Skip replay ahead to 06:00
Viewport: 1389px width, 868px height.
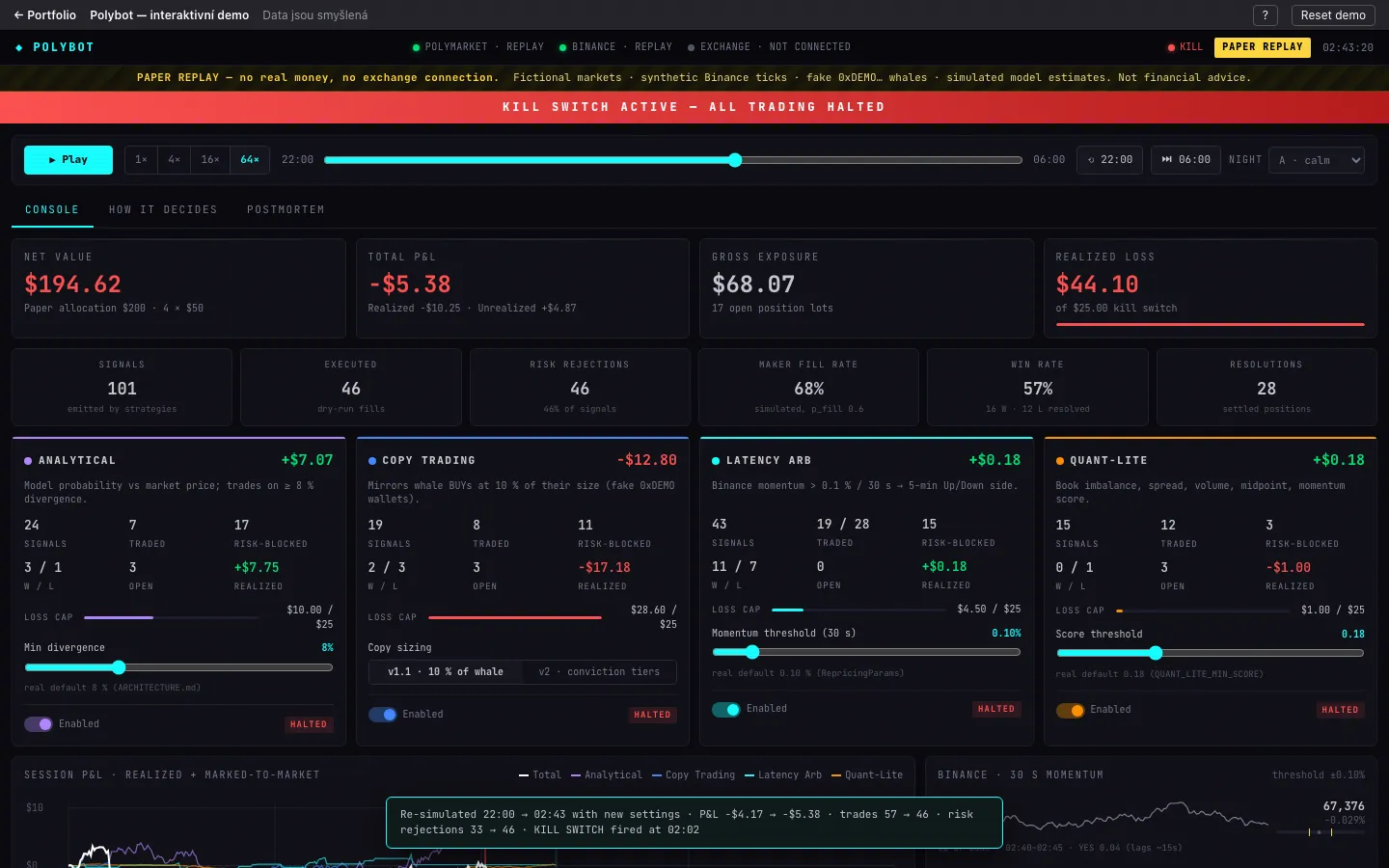pos(1186,160)
